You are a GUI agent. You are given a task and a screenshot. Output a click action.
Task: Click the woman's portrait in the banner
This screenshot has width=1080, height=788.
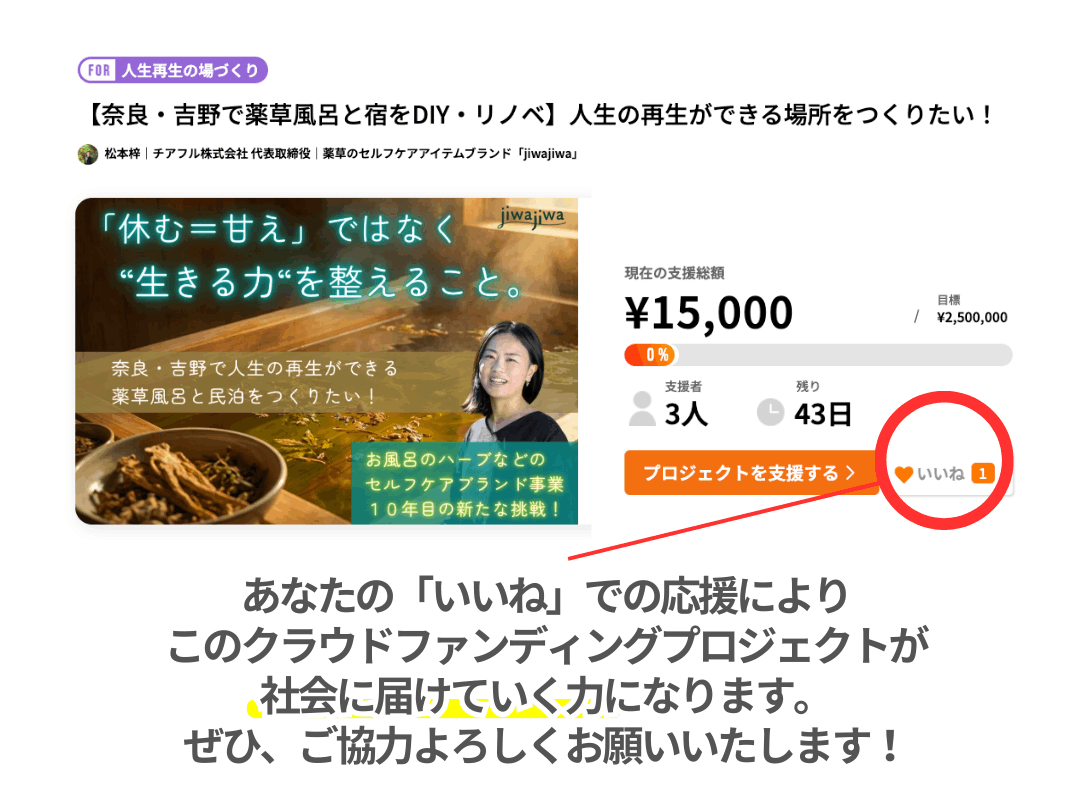[517, 382]
